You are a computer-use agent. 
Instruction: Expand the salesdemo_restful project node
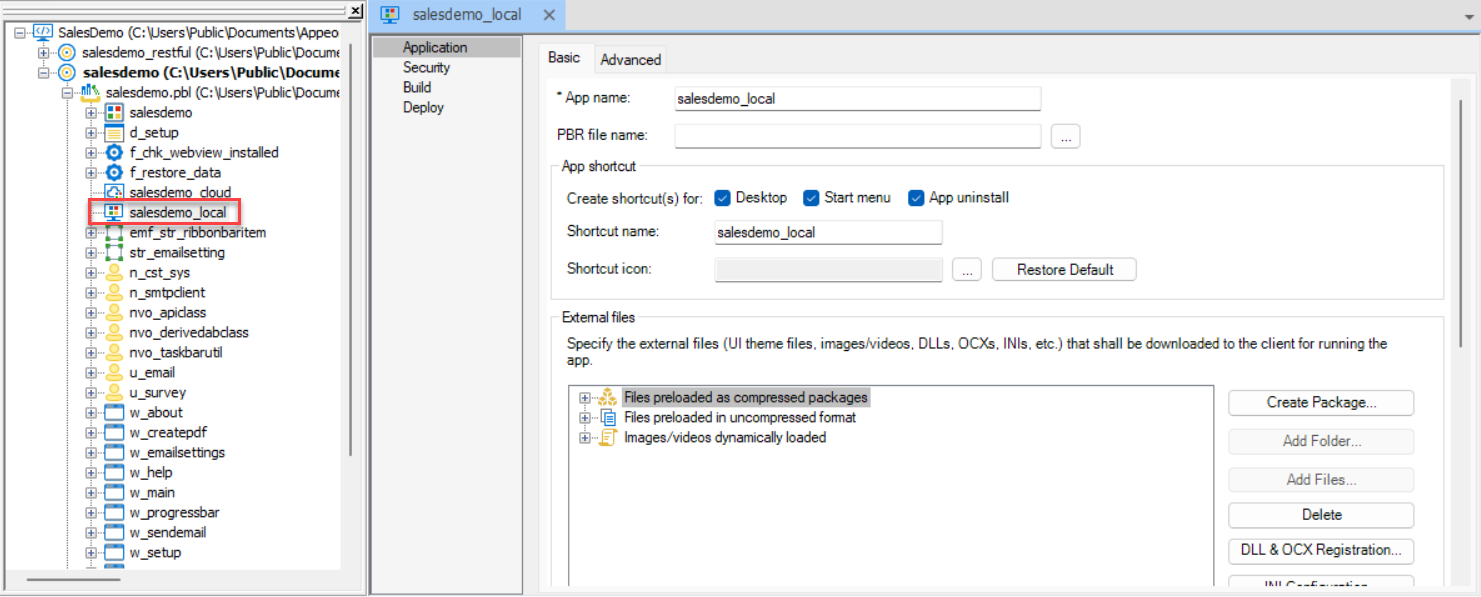click(43, 53)
